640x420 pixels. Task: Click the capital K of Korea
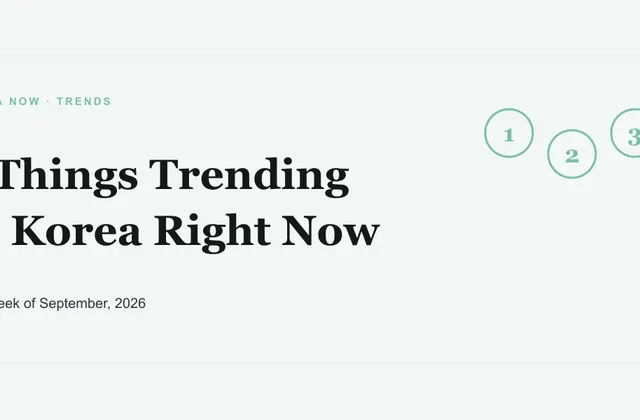(29, 230)
